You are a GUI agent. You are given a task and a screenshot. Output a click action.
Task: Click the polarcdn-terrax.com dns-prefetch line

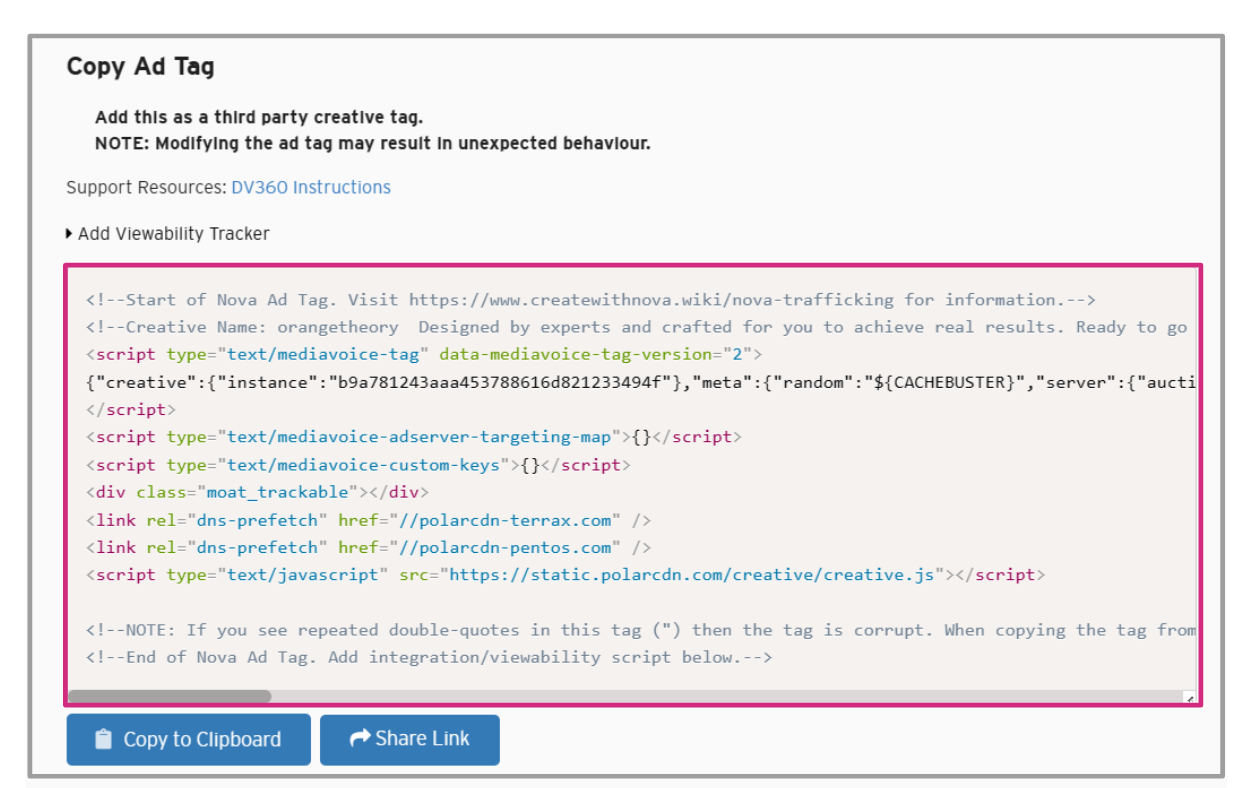(368, 520)
